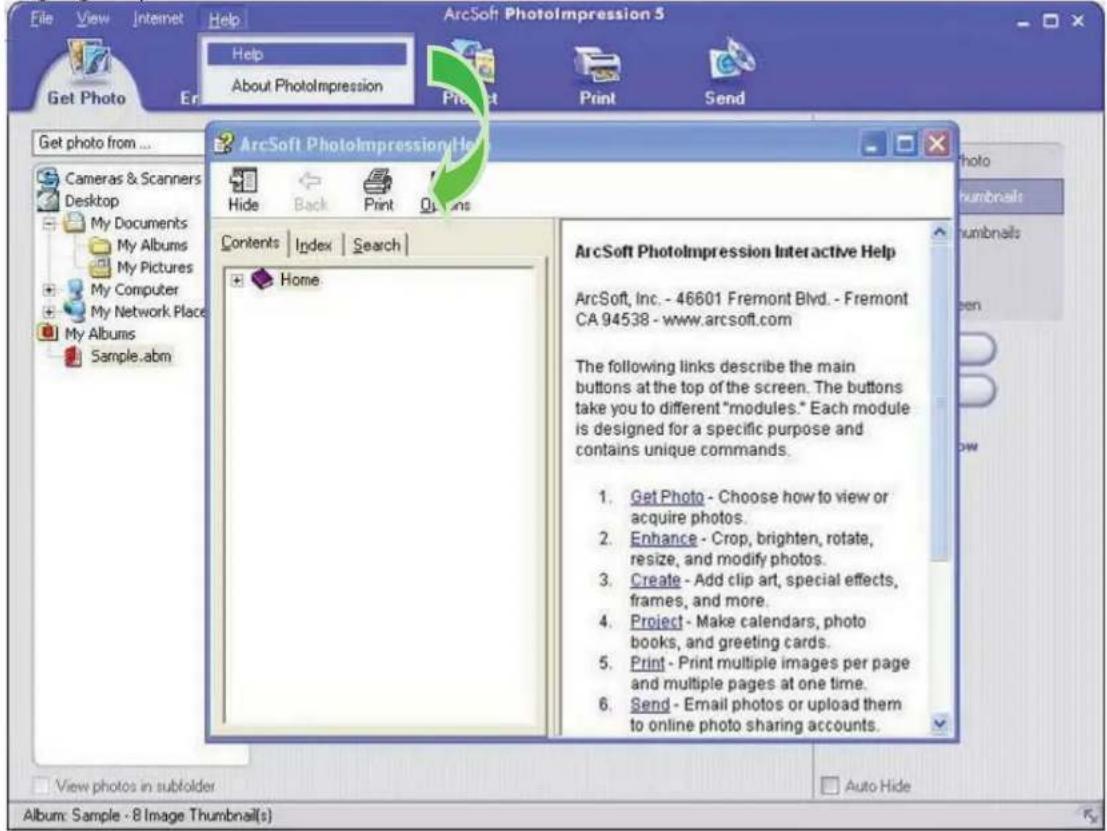Follow the Enhance help link
The width and height of the screenshot is (1107, 831).
664,539
